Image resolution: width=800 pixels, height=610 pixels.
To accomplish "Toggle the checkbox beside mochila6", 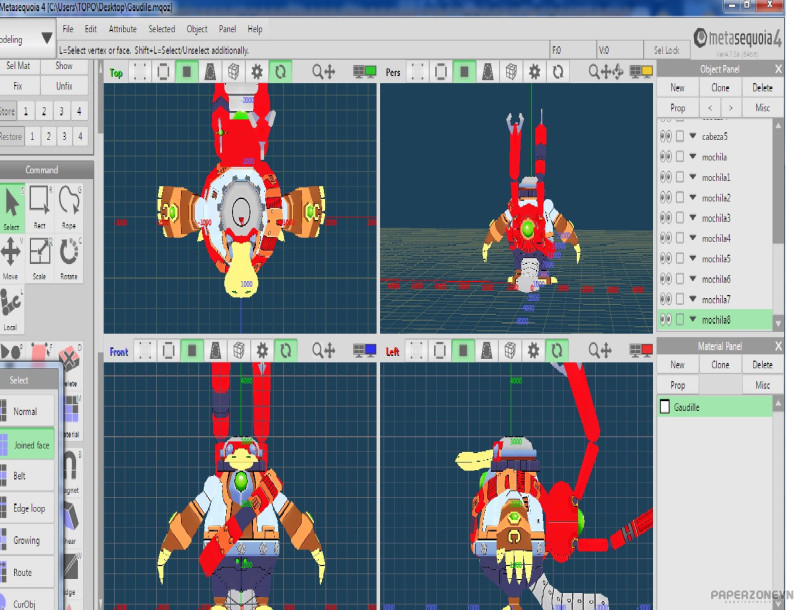I will [x=680, y=279].
